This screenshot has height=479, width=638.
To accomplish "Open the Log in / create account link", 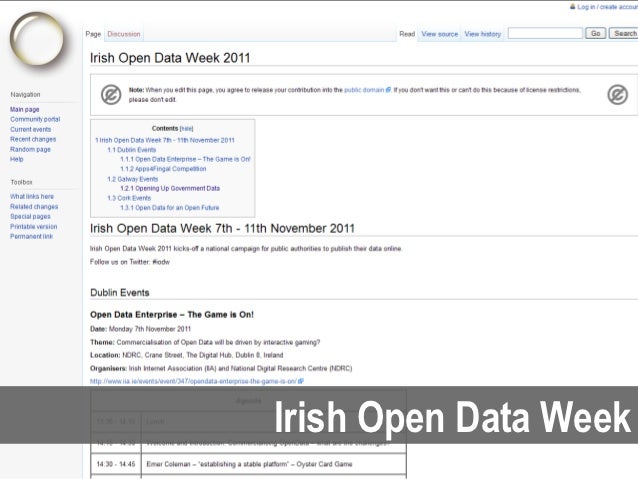I will click(607, 7).
